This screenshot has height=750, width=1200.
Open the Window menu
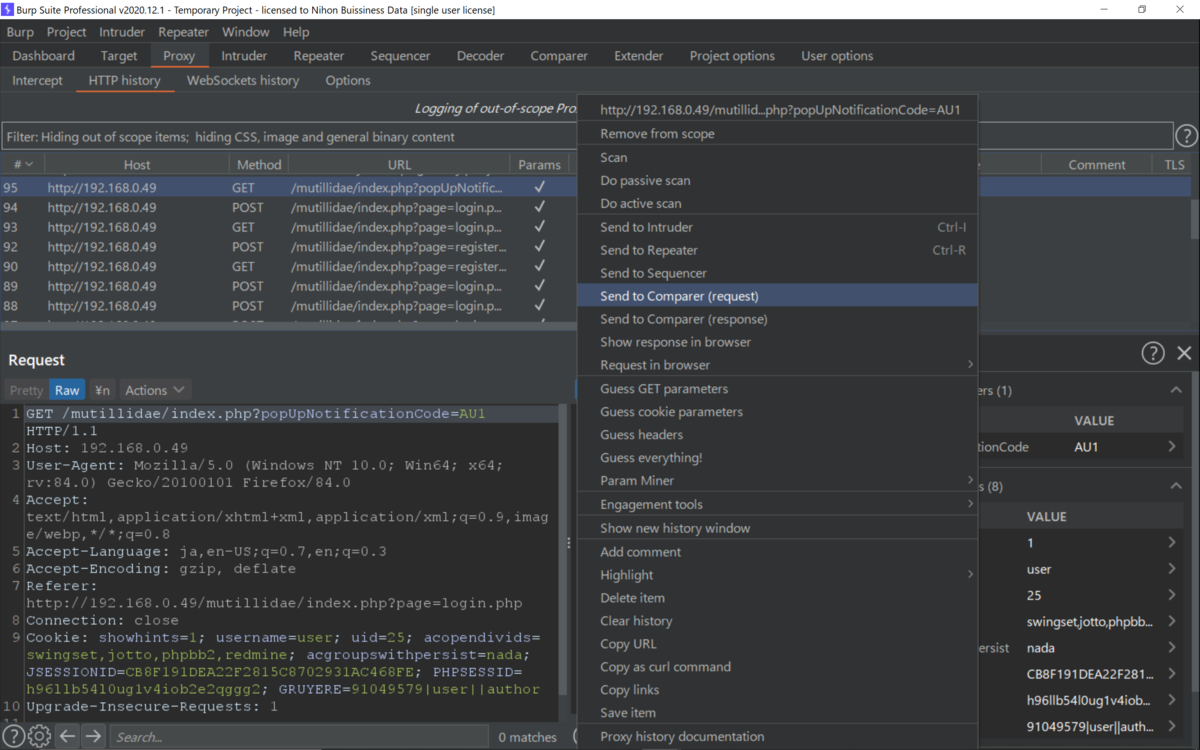246,32
